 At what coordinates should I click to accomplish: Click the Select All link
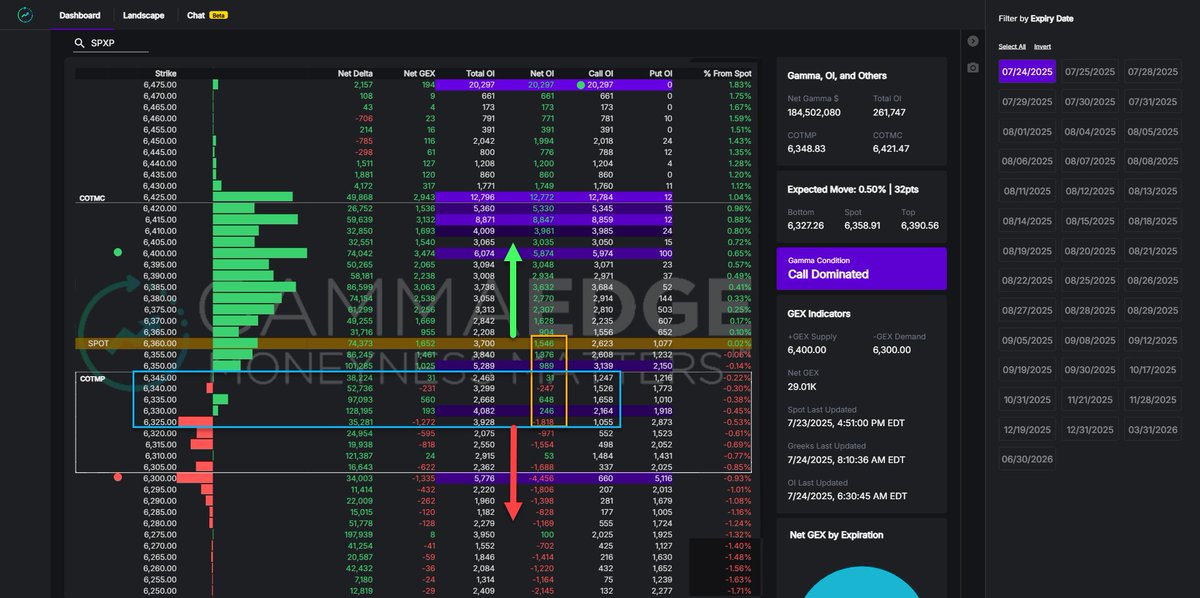click(1012, 46)
